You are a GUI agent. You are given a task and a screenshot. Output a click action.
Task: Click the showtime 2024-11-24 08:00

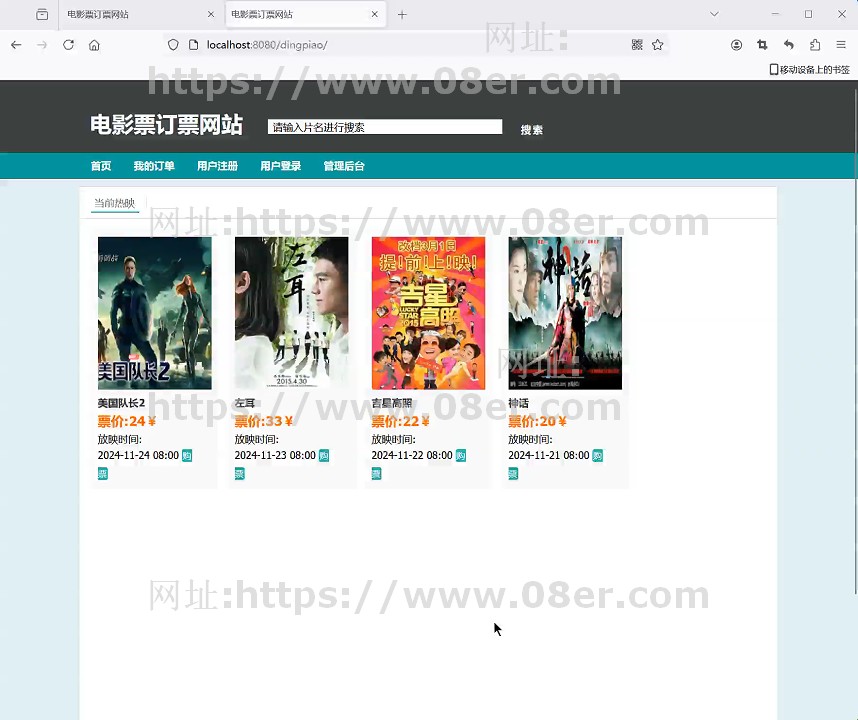coord(138,456)
